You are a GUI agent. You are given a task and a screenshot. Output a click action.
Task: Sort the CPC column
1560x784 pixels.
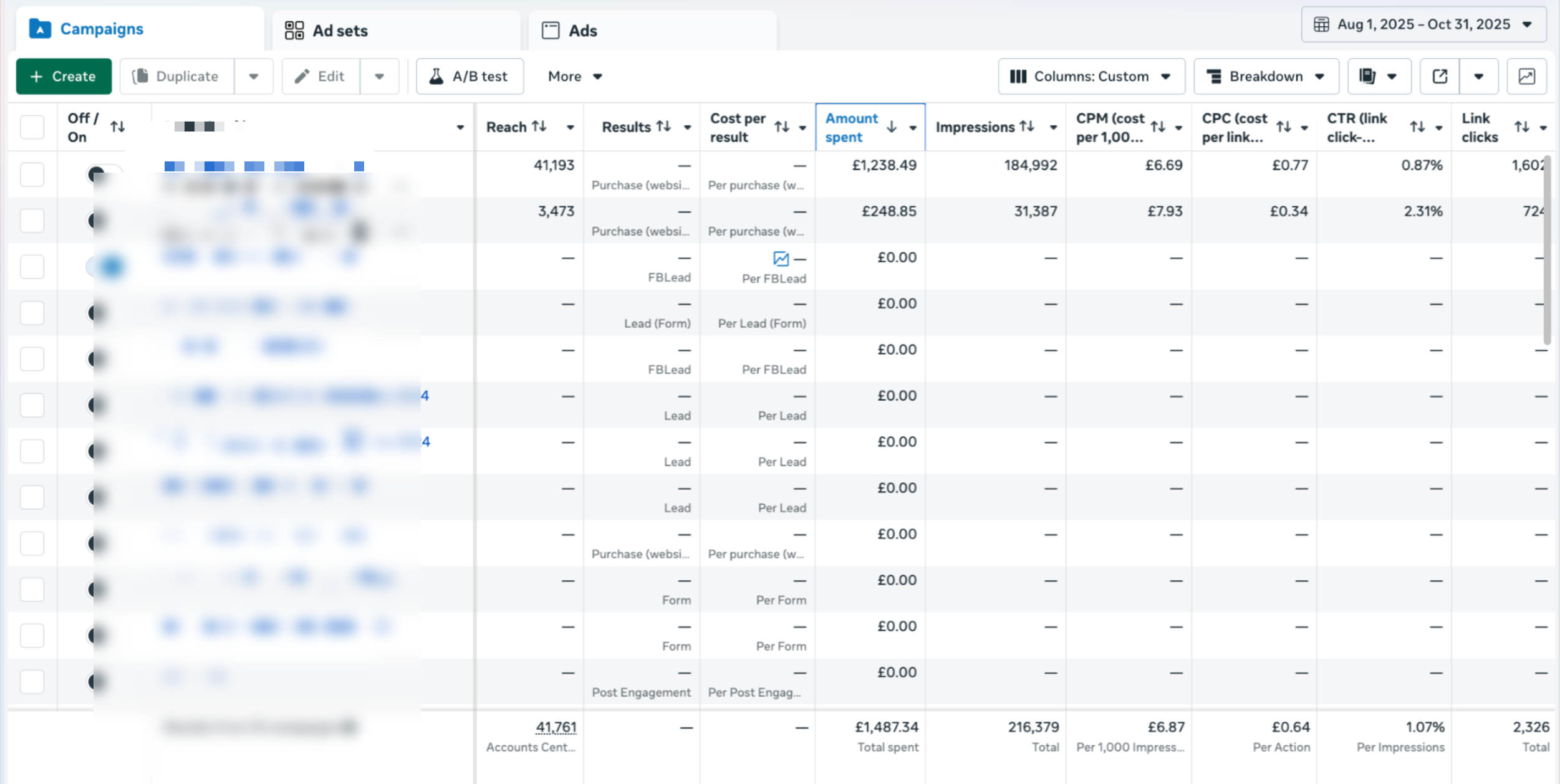pyautogui.click(x=1283, y=127)
